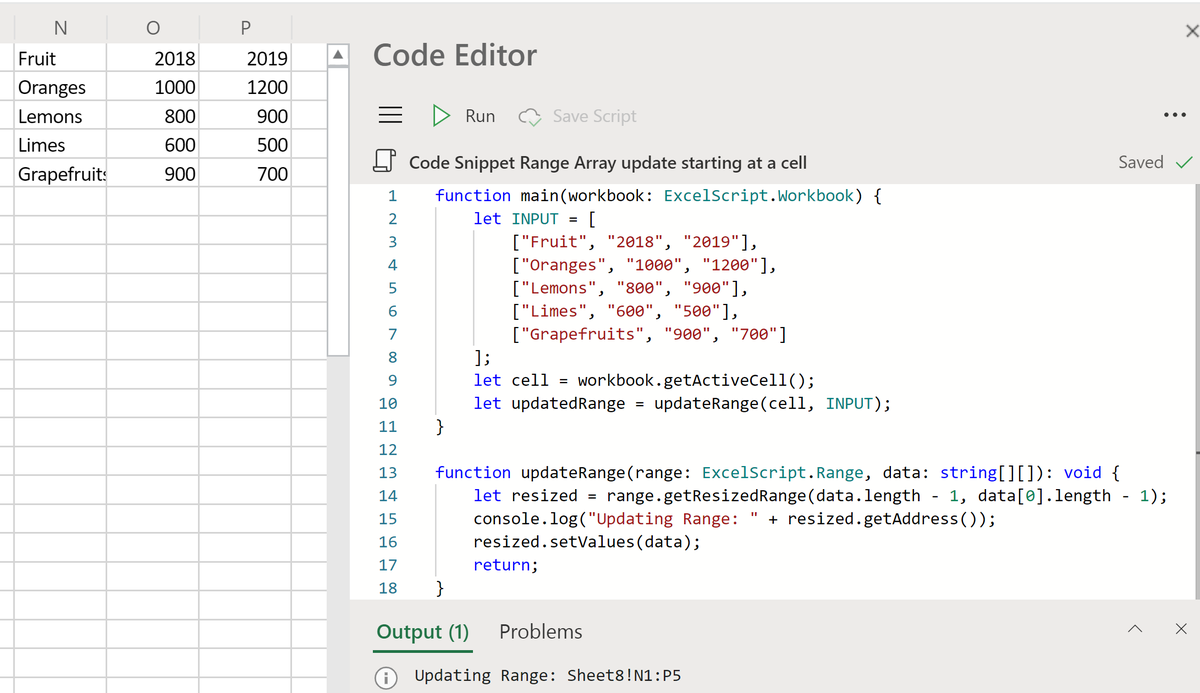This screenshot has width=1200, height=693.
Task: Click the script scroll icon beside title
Action: pyautogui.click(x=382, y=161)
